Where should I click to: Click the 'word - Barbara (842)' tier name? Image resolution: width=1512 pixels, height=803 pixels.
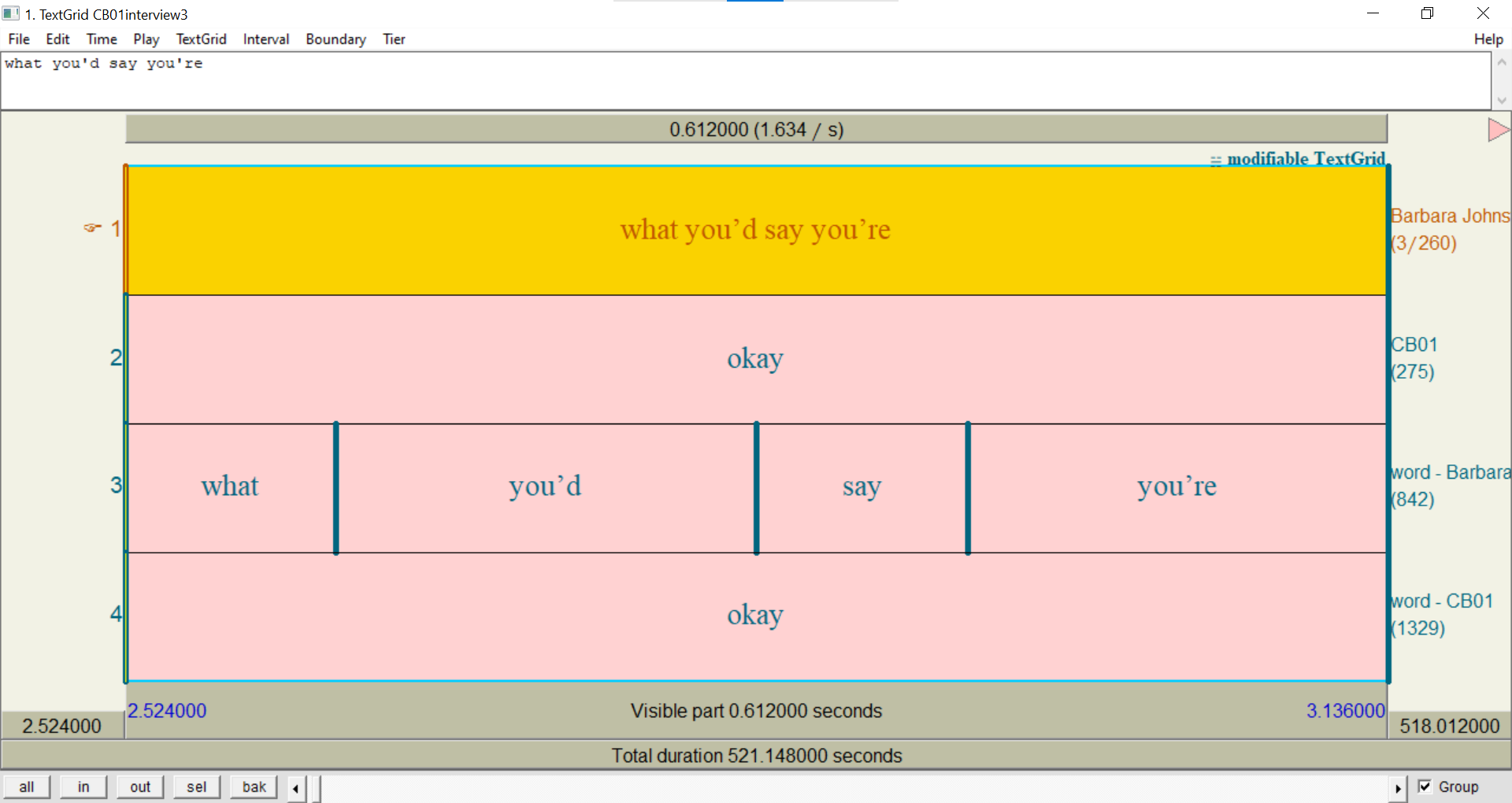pyautogui.click(x=1450, y=486)
